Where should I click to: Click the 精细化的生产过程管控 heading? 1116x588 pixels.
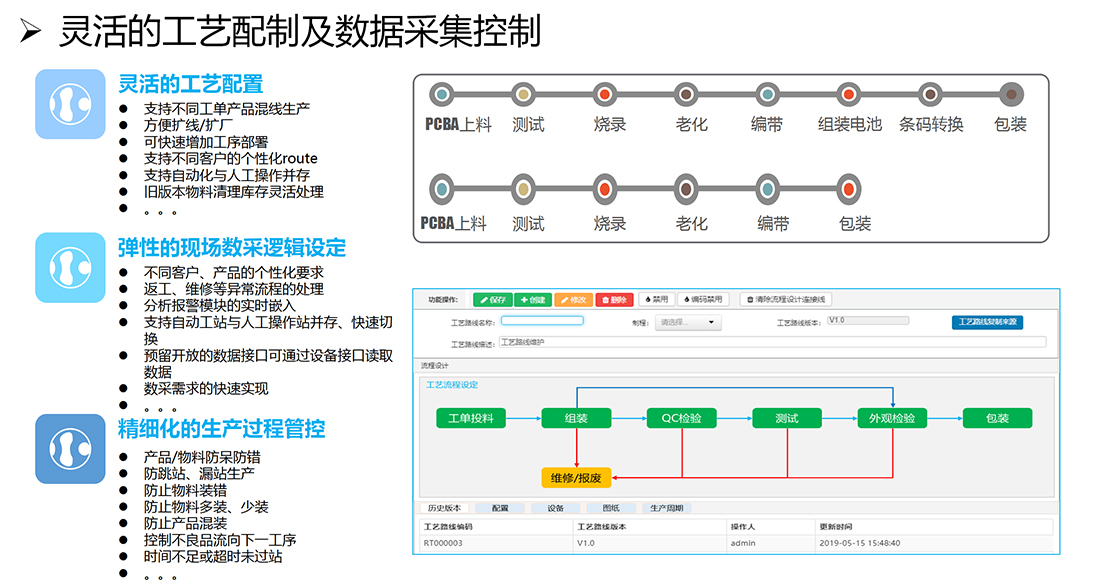pos(221,429)
